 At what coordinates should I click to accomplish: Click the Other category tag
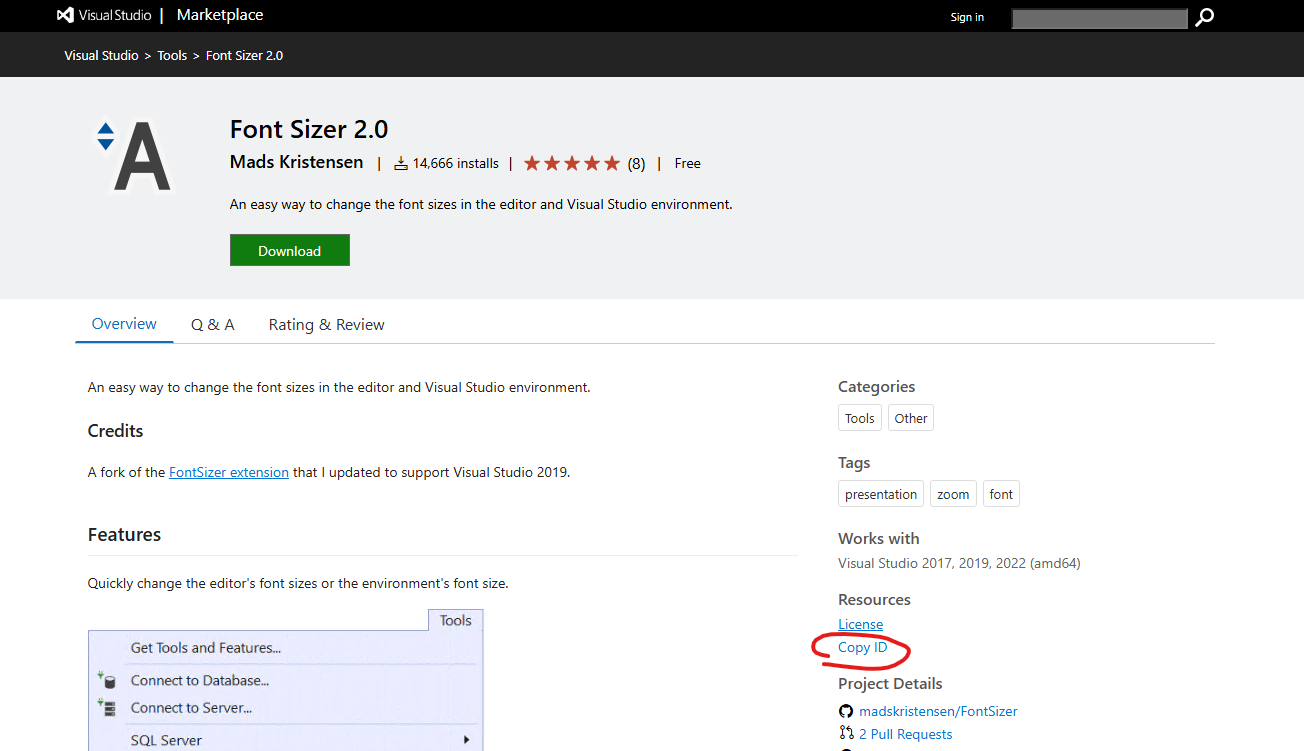click(911, 418)
